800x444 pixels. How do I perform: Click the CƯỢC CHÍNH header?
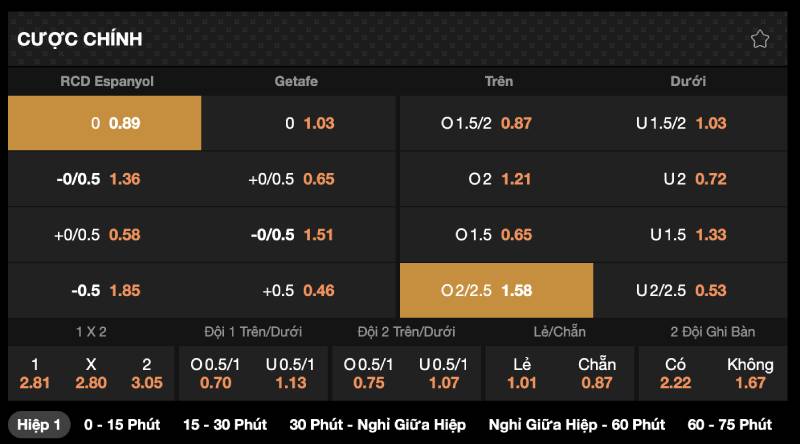coord(80,39)
